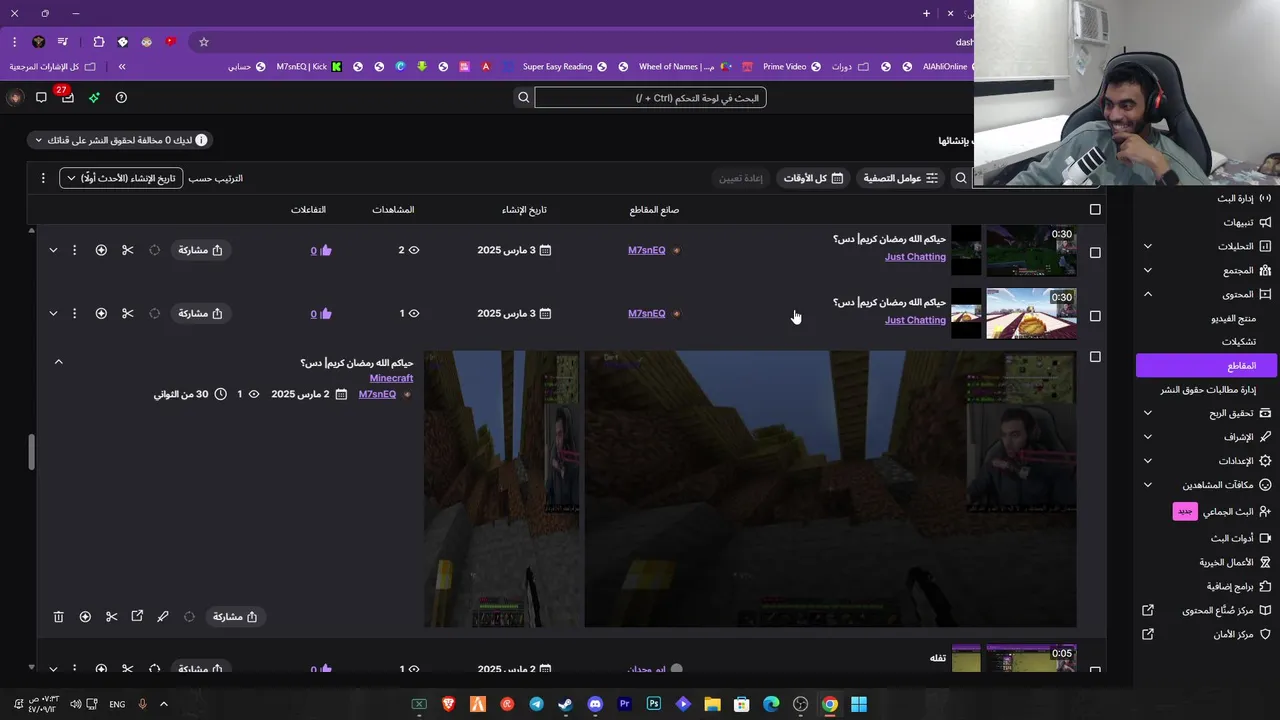Click مشاركة share button in expanded clip

pyautogui.click(x=235, y=617)
